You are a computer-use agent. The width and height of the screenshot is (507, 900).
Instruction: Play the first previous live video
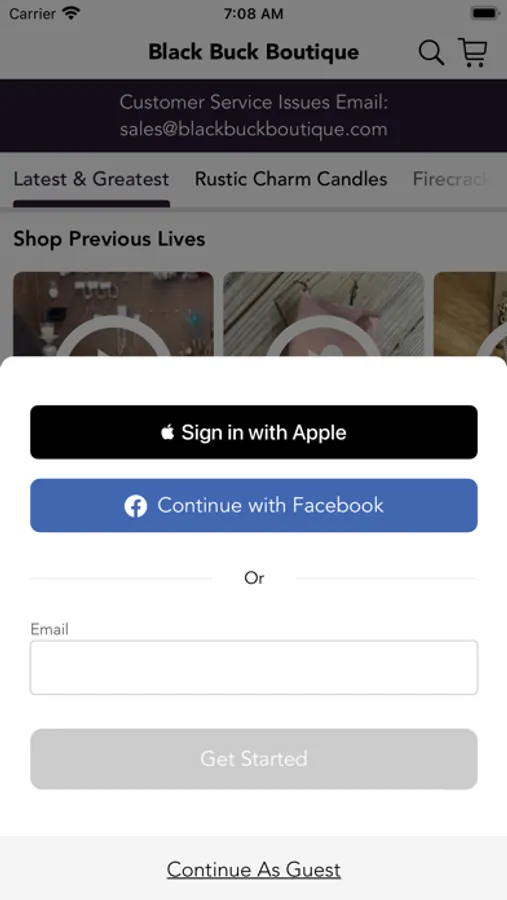pyautogui.click(x=113, y=315)
